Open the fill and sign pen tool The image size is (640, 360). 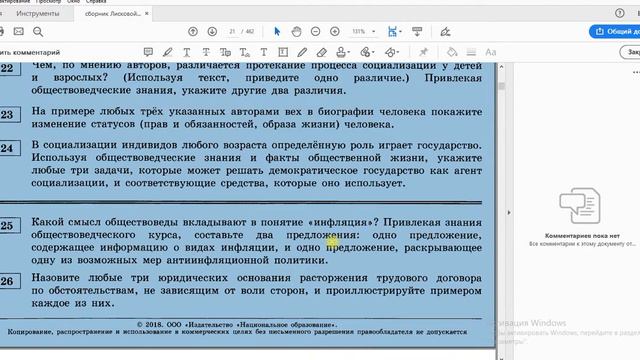coord(445,31)
